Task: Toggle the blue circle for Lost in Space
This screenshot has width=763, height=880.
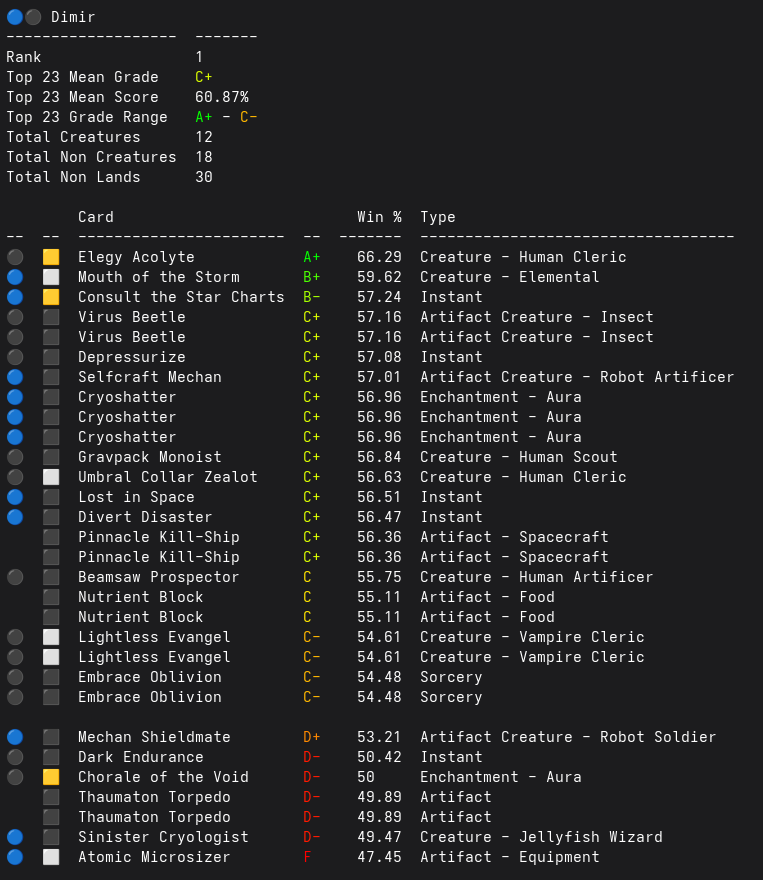Action: (x=15, y=497)
